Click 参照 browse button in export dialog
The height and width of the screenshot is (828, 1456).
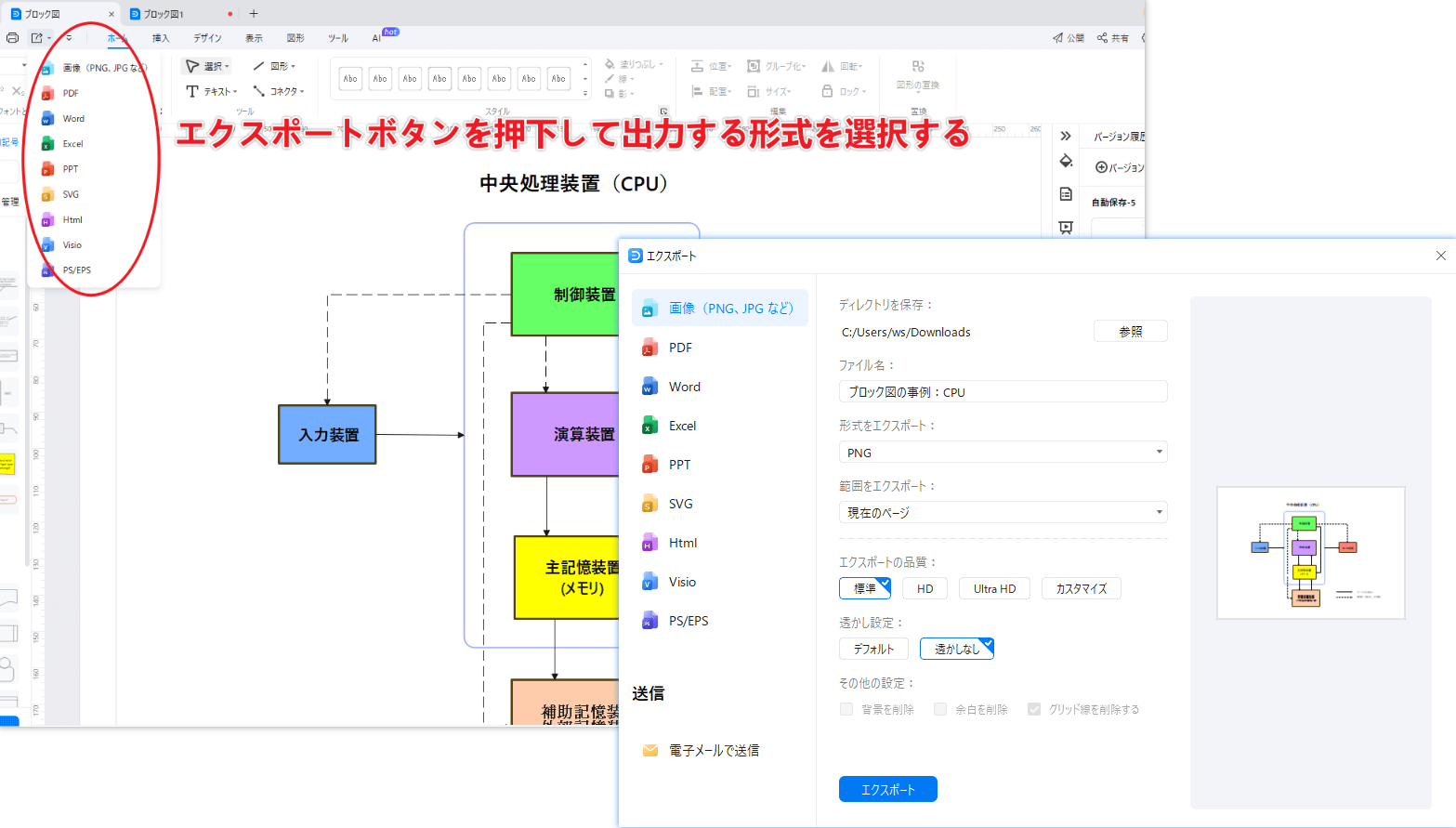point(1130,332)
